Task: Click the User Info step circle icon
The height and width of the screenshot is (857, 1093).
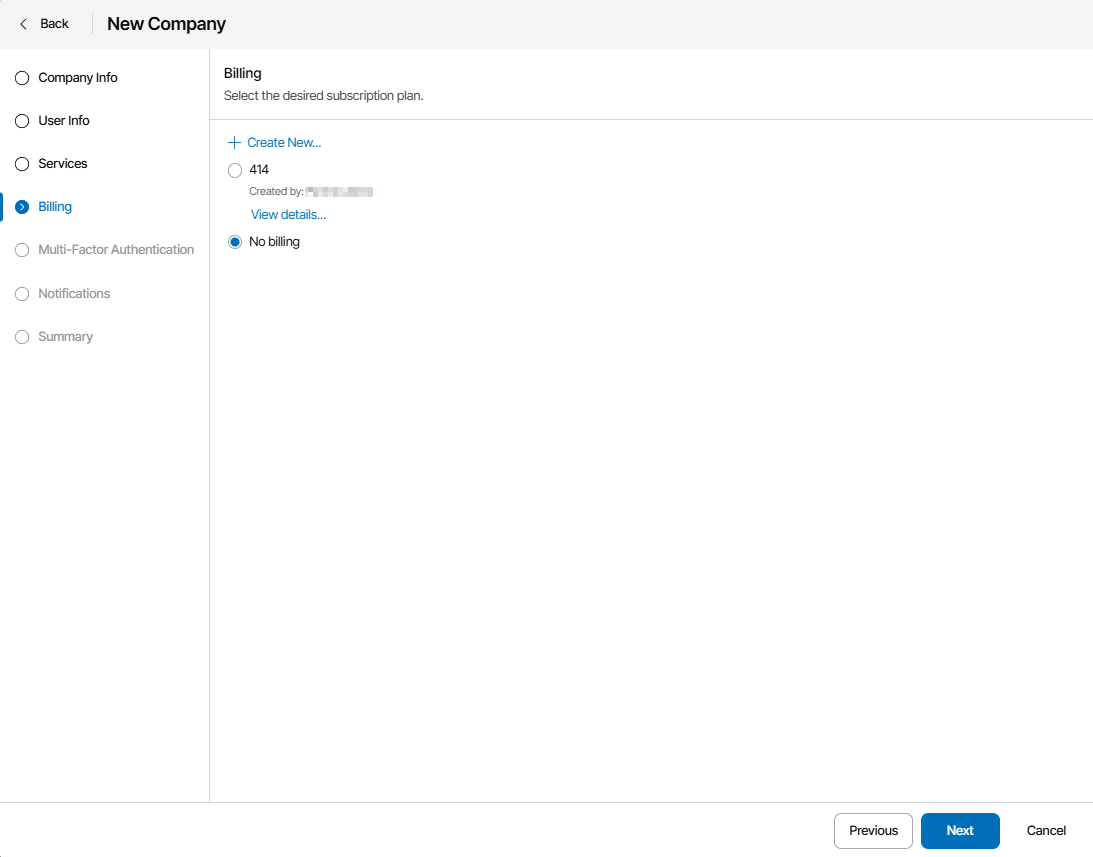Action: [22, 121]
